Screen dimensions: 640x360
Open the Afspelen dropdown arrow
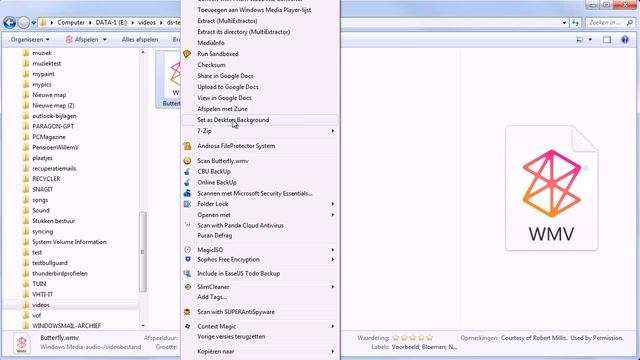coord(105,40)
